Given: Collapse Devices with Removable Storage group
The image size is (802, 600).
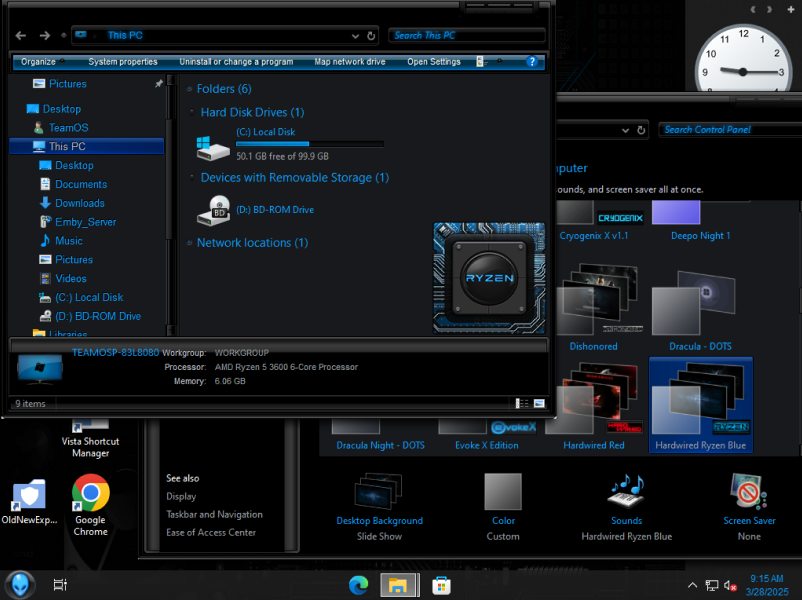Looking at the screenshot, I should click(192, 177).
